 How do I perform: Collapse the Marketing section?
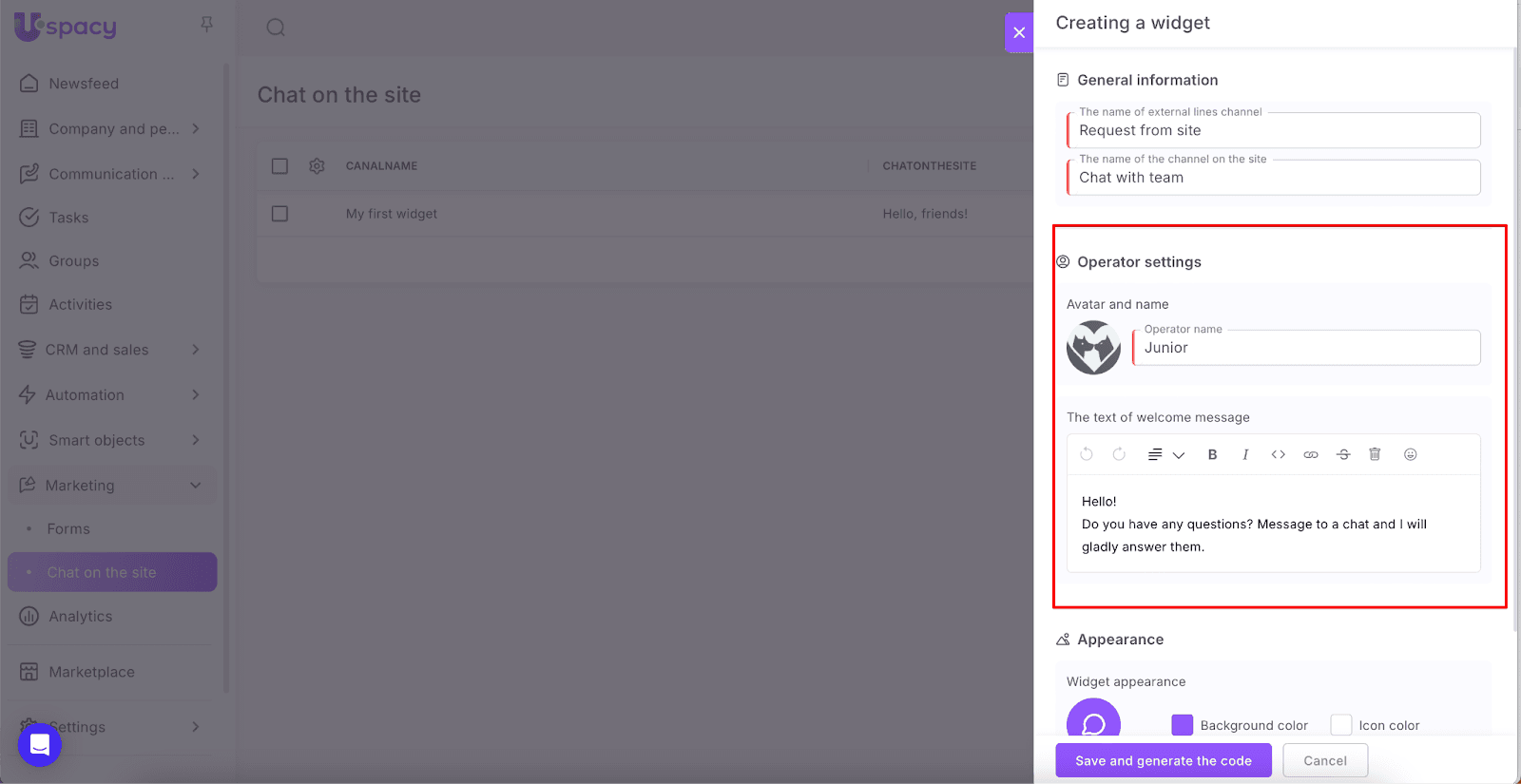click(195, 486)
